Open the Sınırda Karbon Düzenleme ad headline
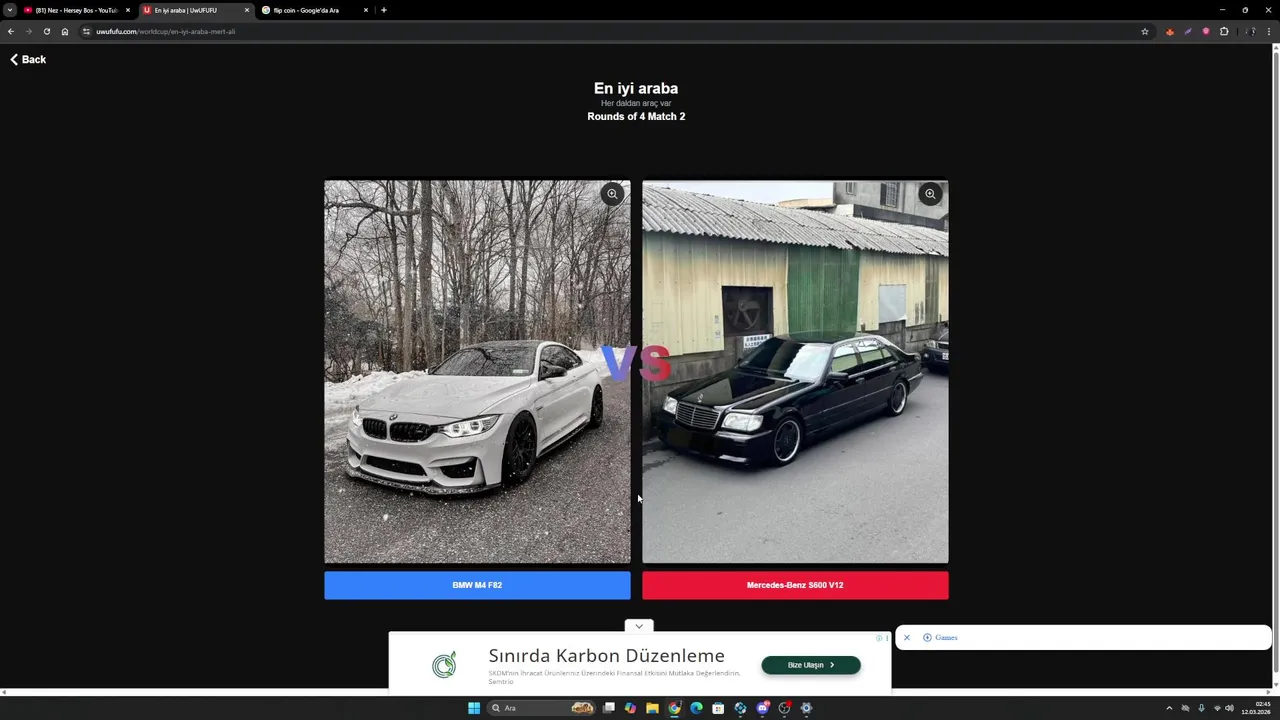 pos(606,656)
